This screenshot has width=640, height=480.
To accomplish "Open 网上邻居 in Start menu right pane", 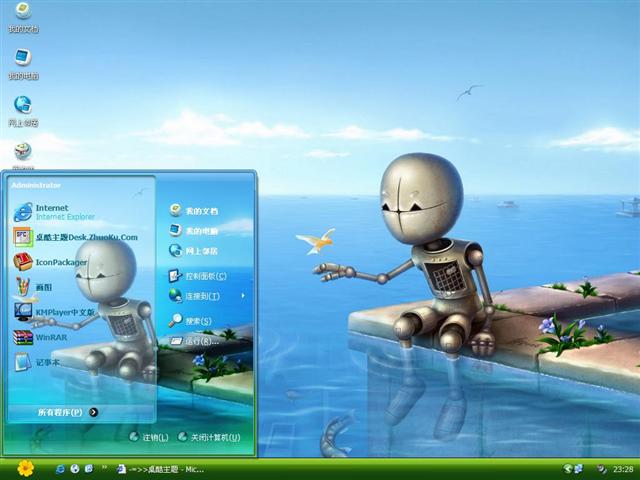I will 193,251.
